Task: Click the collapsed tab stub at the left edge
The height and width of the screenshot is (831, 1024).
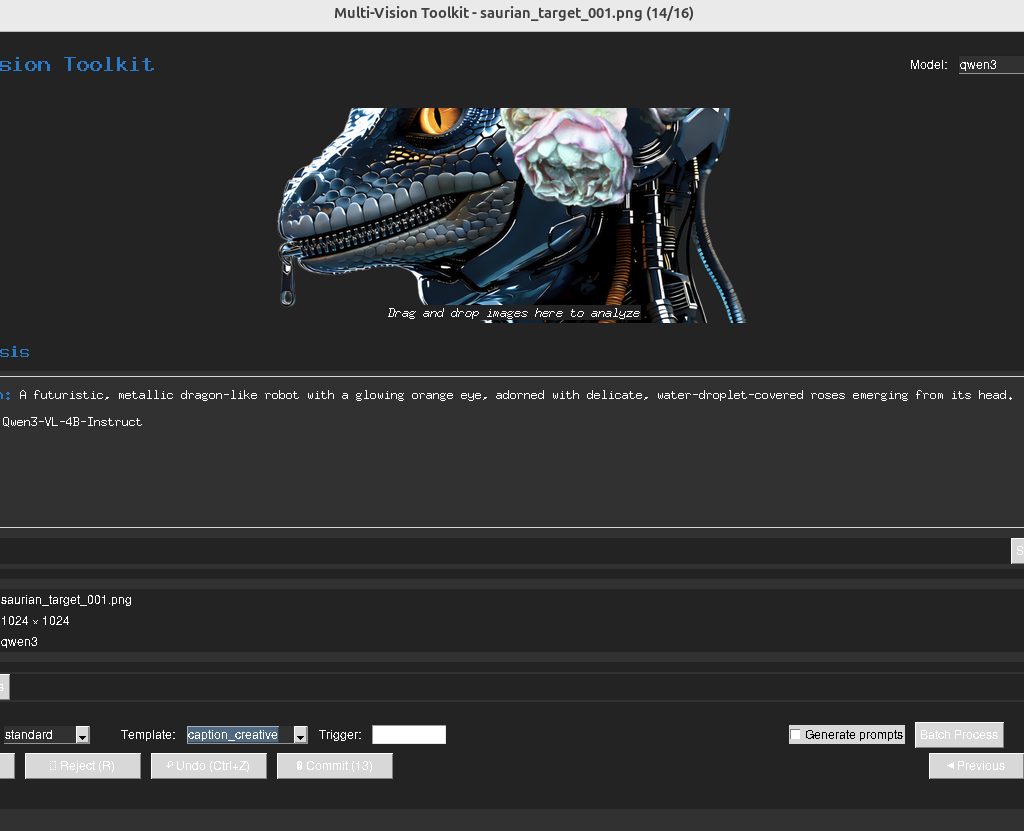Action: tap(3, 687)
